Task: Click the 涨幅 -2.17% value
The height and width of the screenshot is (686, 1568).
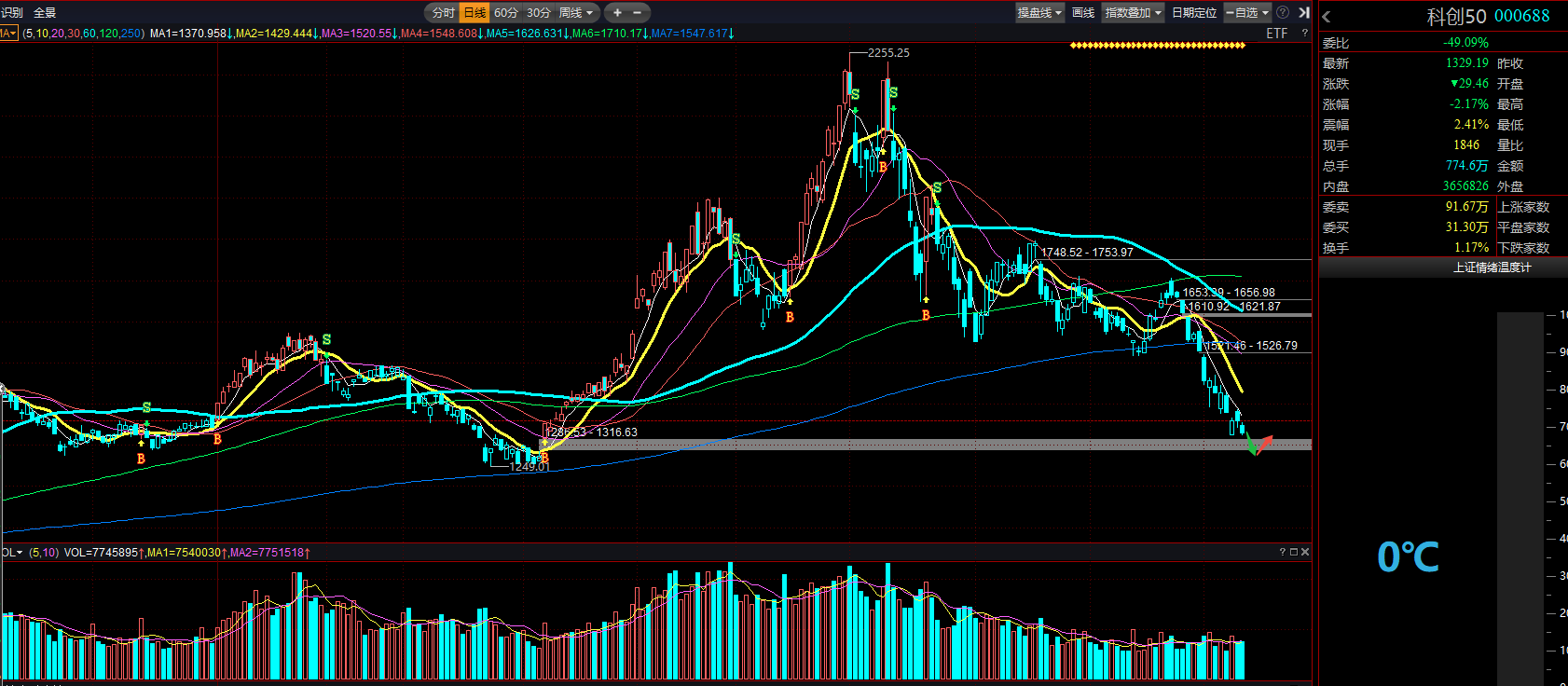Action: (1468, 104)
